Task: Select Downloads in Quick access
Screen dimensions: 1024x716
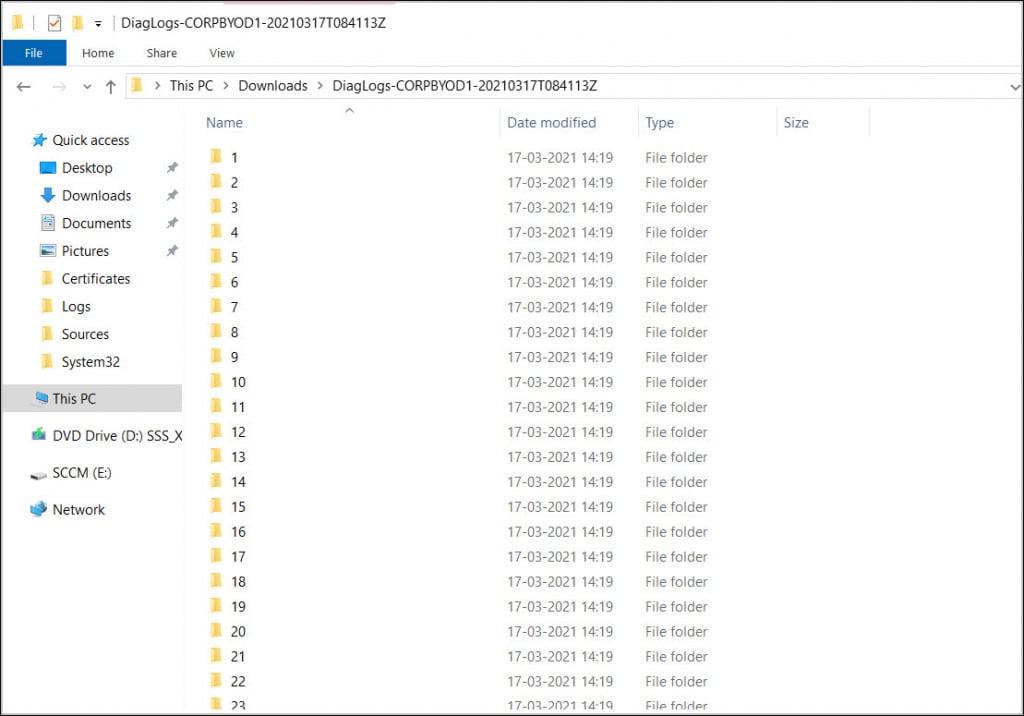Action: 96,195
